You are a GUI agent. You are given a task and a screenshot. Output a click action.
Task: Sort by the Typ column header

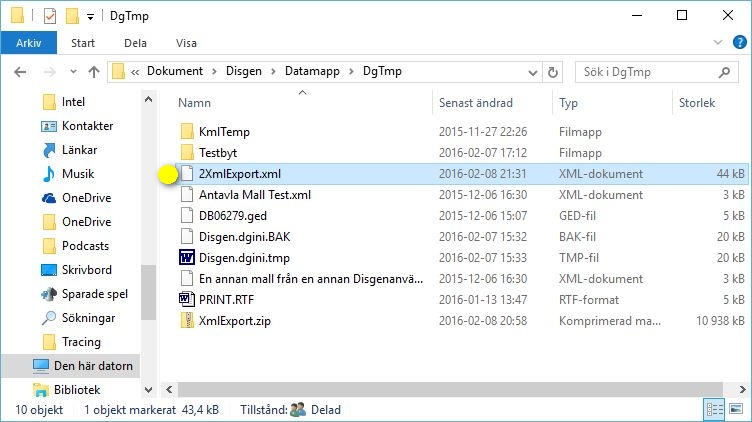click(x=568, y=103)
